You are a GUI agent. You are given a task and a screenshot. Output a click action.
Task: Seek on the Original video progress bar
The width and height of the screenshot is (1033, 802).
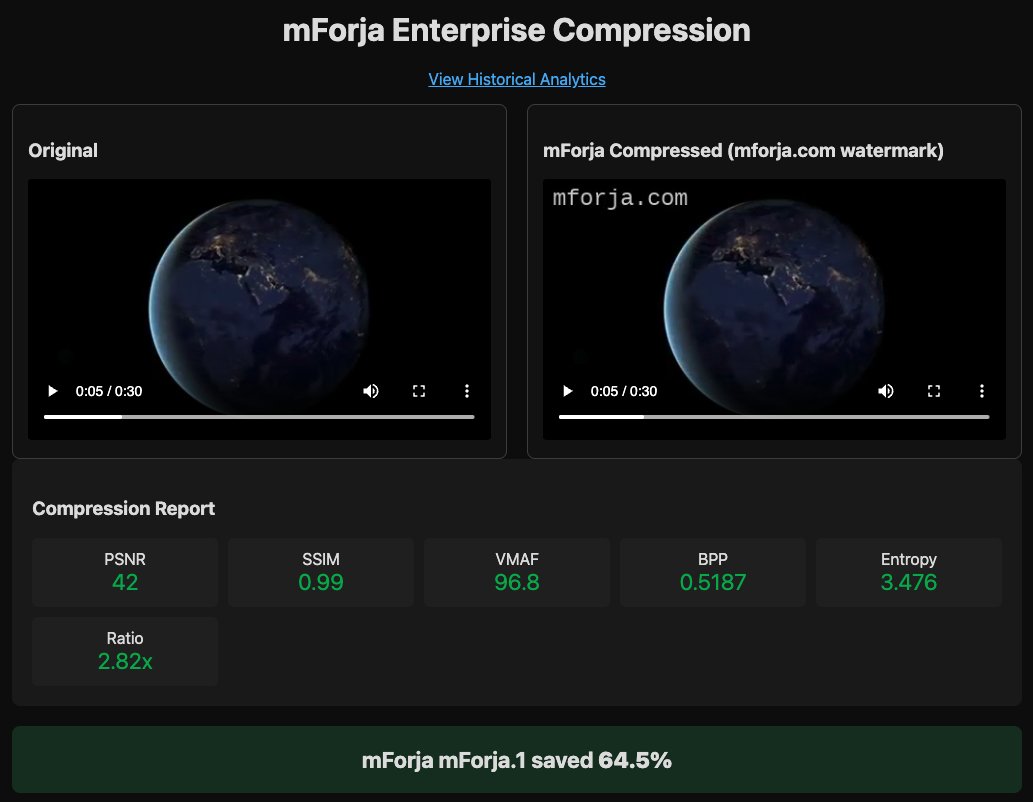point(259,416)
